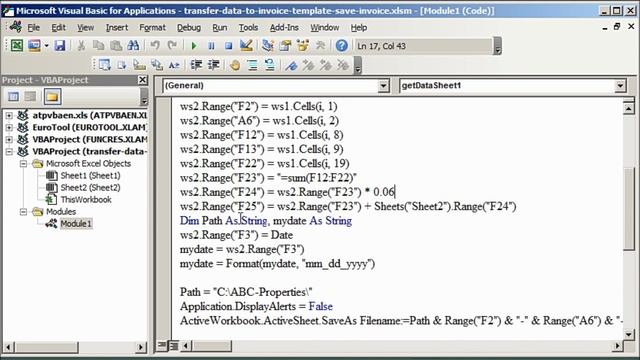Click the Indent icon
640x360 pixels.
click(x=196, y=65)
